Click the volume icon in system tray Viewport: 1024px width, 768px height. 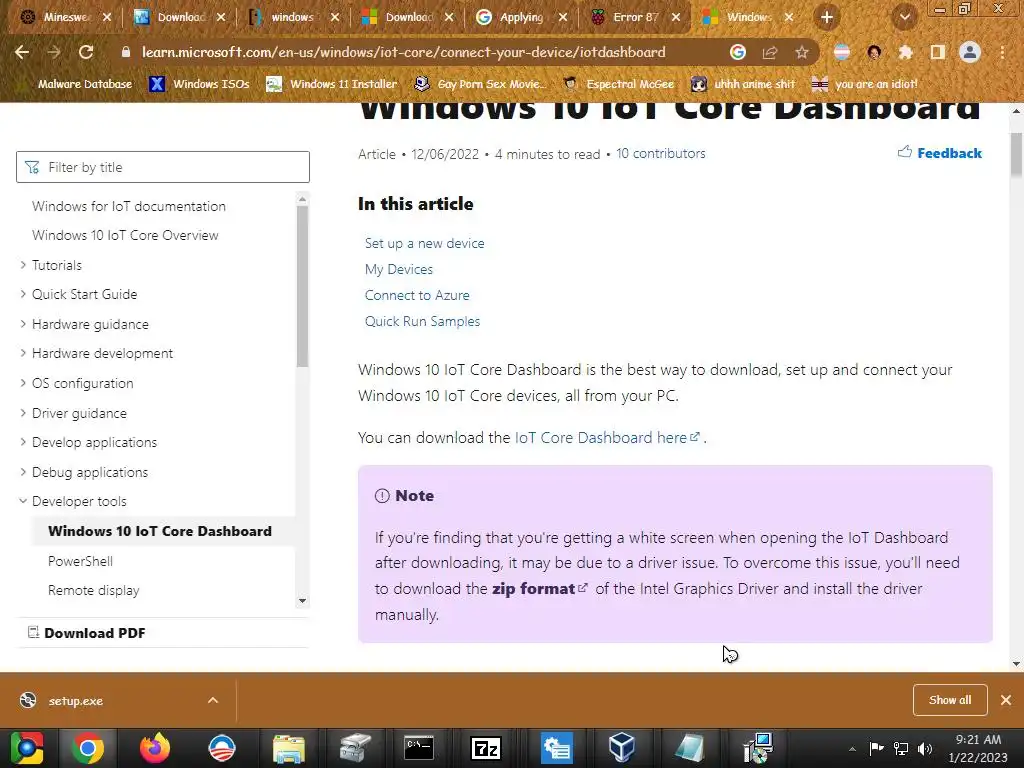pos(925,748)
